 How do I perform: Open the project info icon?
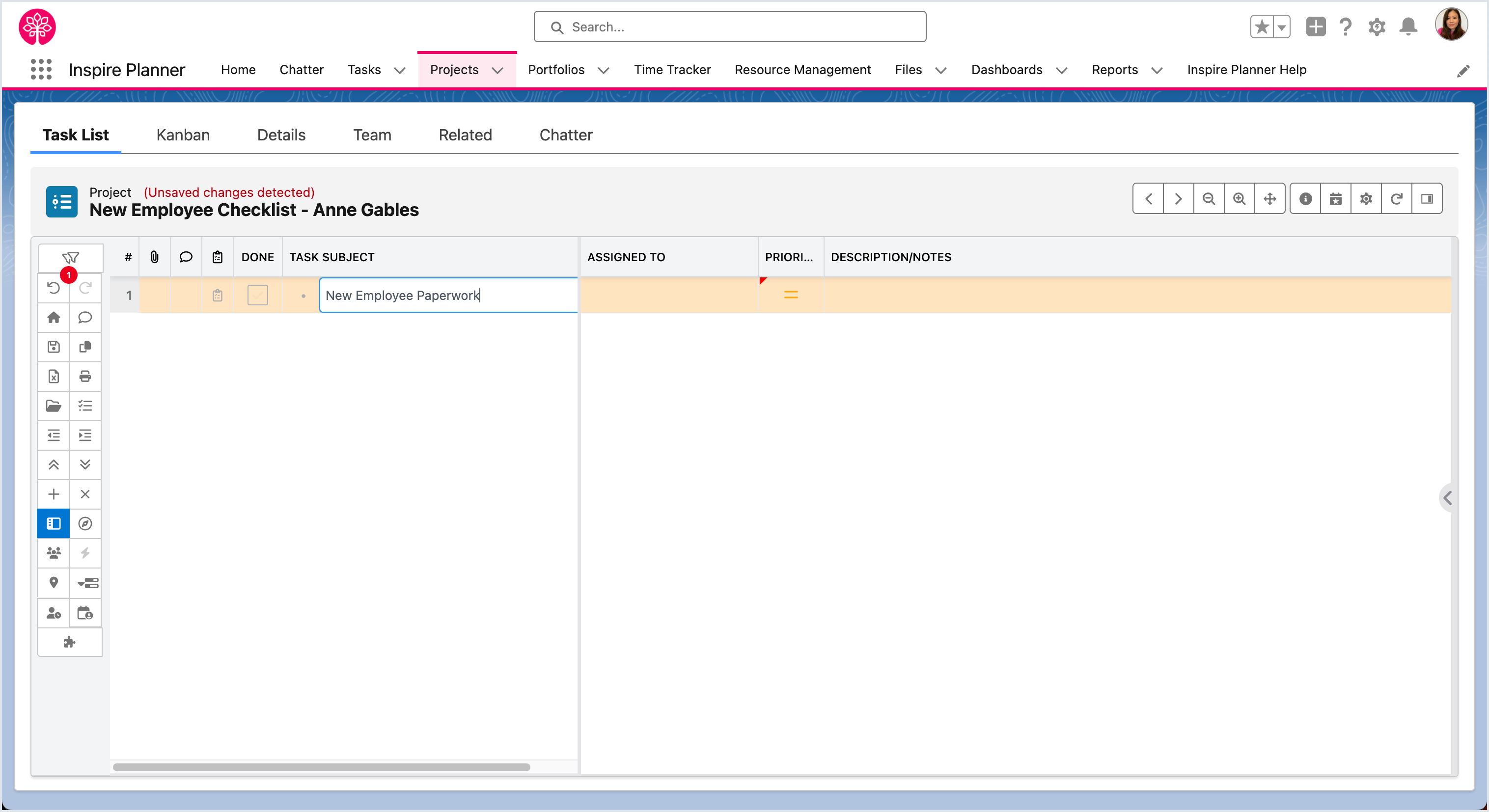(1305, 199)
